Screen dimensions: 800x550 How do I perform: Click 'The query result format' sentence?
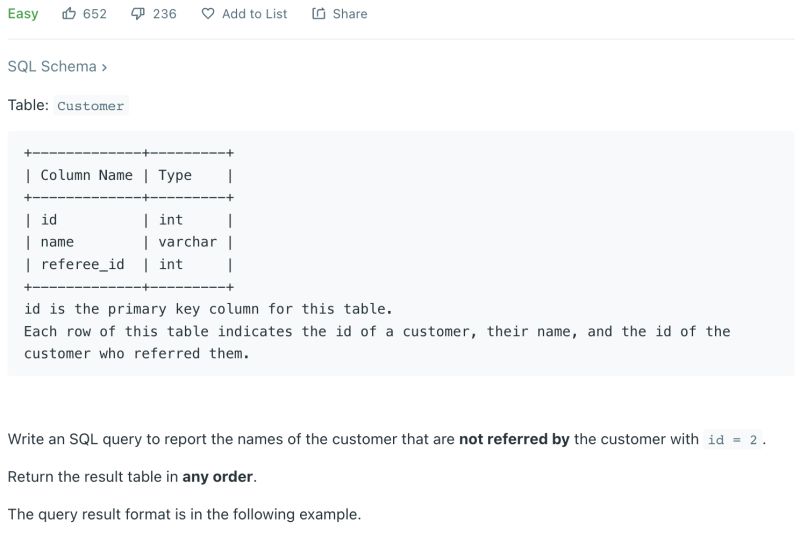(184, 514)
